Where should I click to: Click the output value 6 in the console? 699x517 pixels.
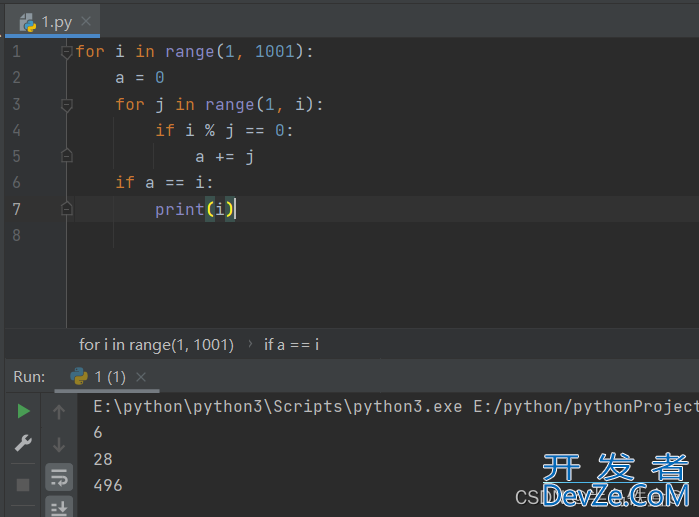(x=98, y=432)
